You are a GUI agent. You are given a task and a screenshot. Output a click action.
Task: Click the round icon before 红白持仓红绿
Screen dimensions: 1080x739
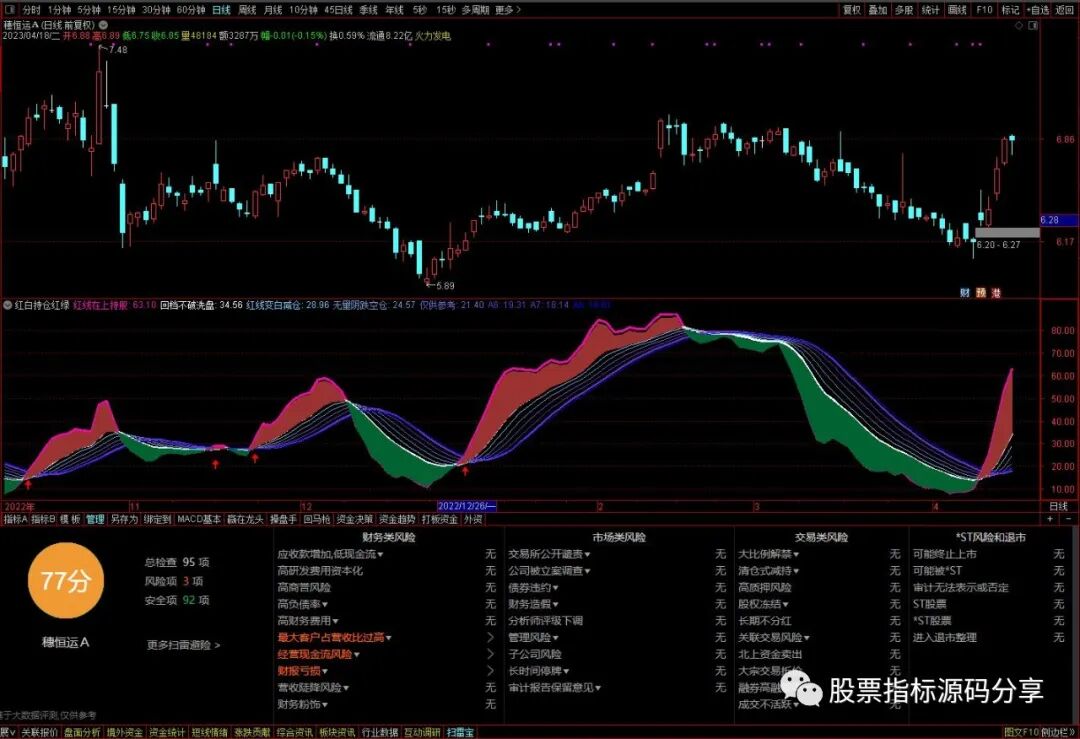click(x=8, y=304)
